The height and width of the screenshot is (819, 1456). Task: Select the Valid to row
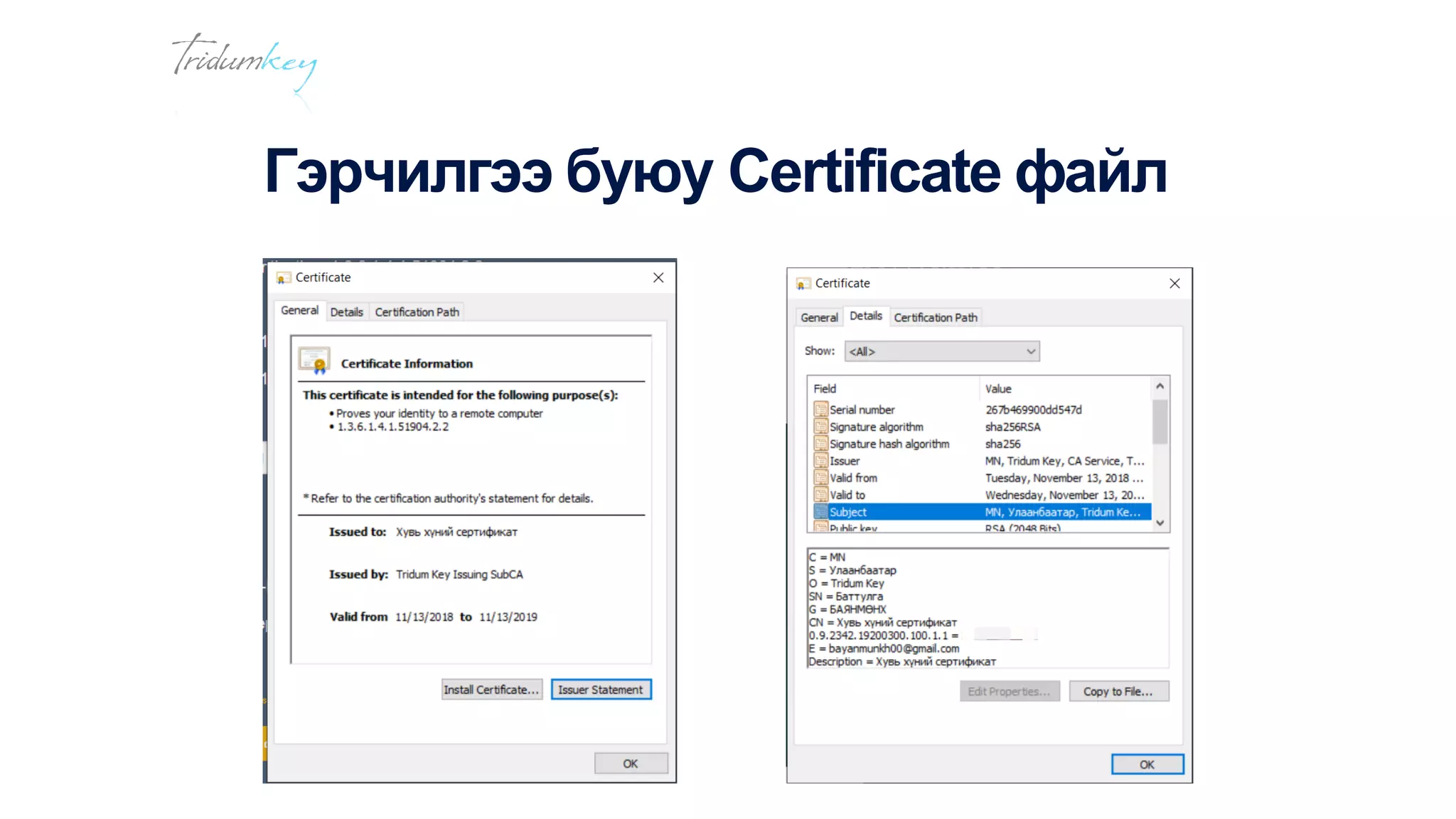[x=982, y=495]
